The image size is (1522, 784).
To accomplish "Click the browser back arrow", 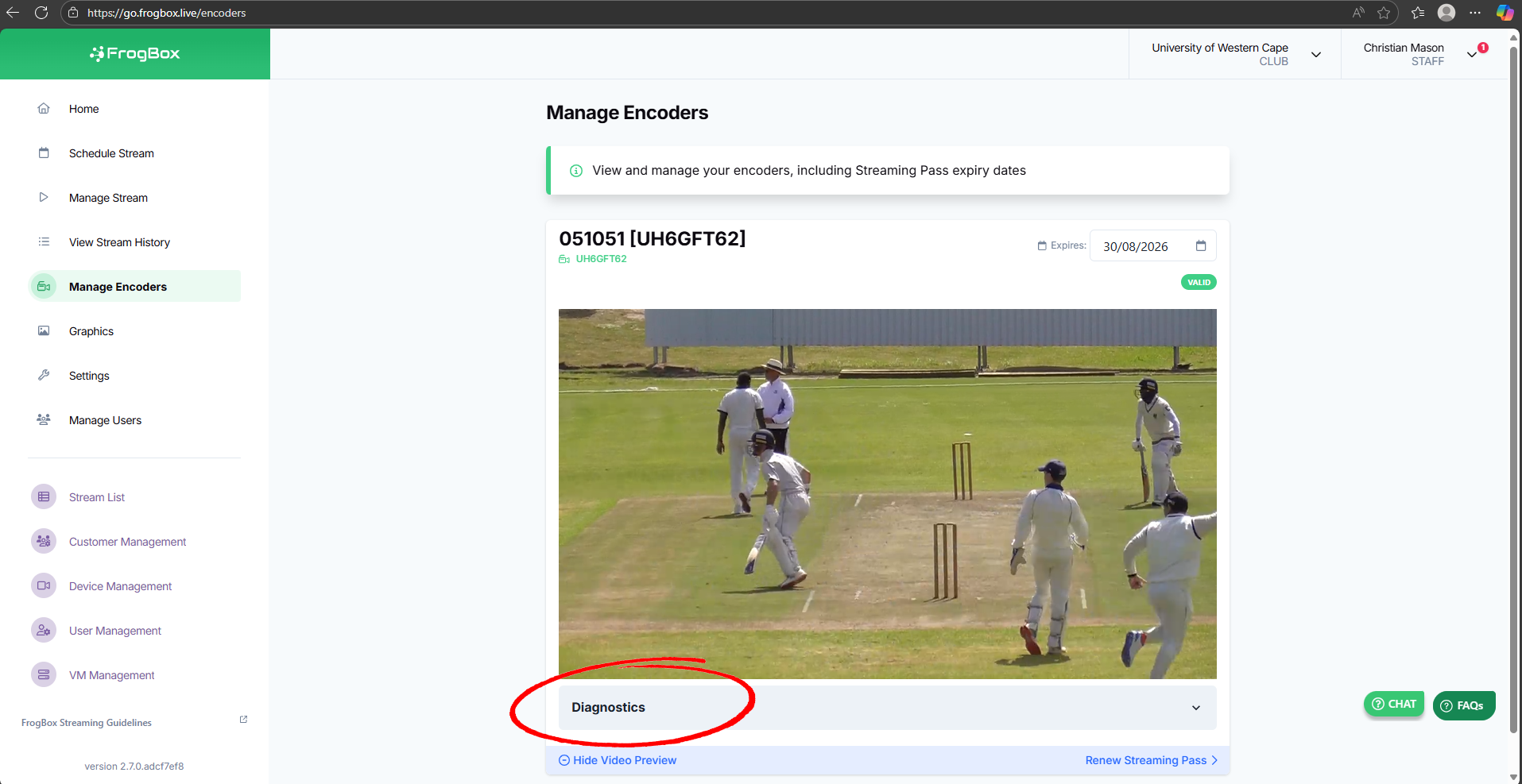I will coord(13,13).
